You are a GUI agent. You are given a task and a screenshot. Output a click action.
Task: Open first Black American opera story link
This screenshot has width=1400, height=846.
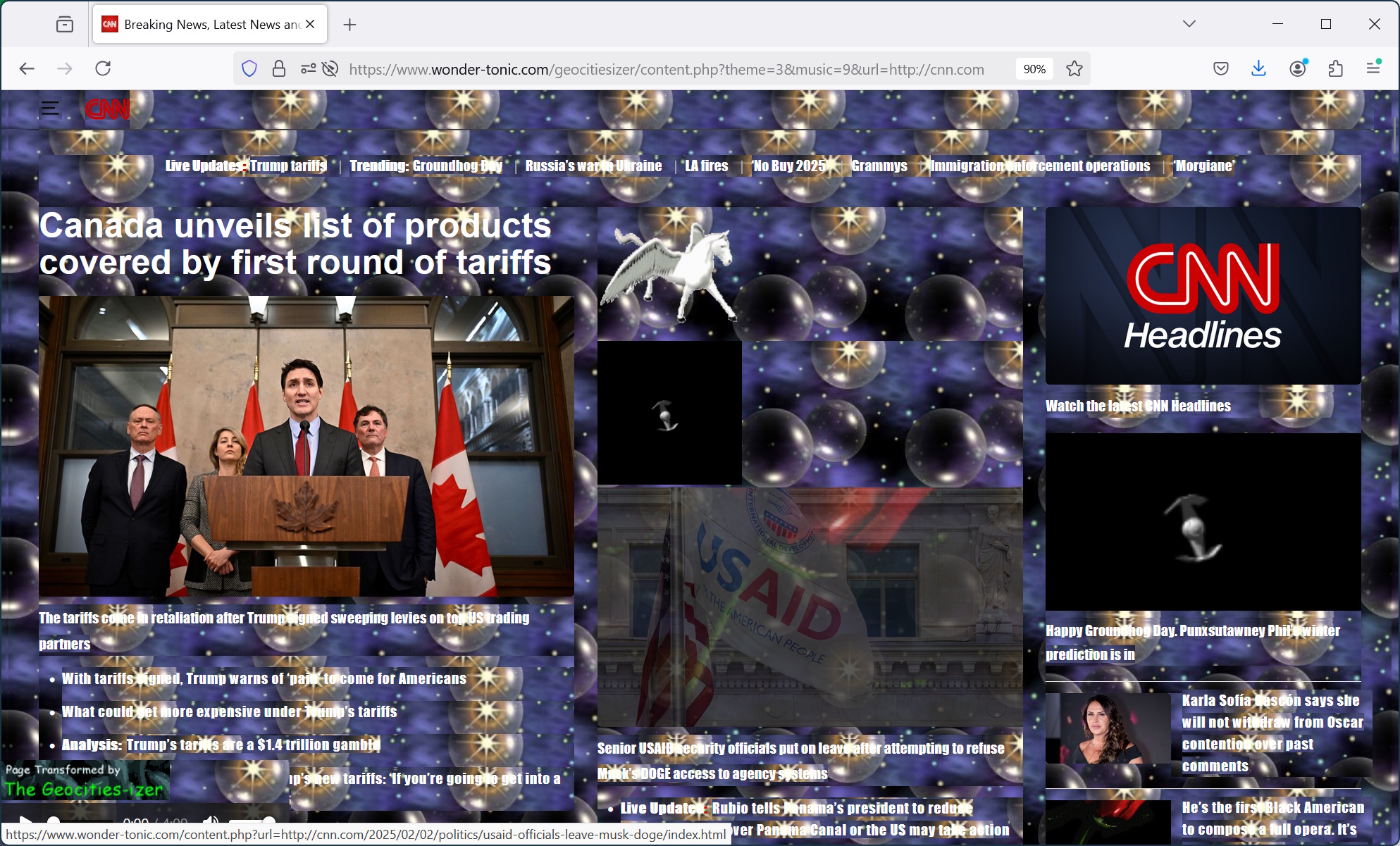tap(1272, 819)
